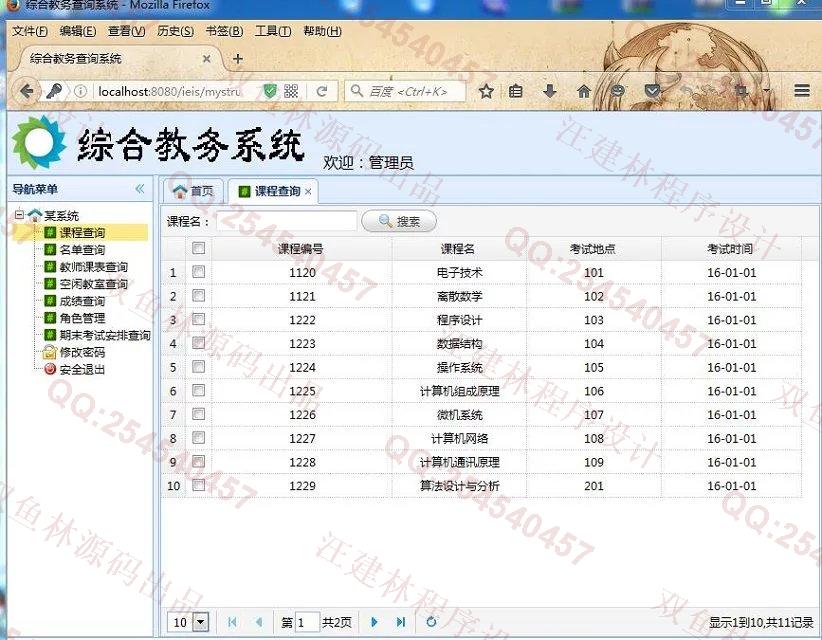Click the 课程名 search input field
This screenshot has height=640, width=822.
click(287, 221)
